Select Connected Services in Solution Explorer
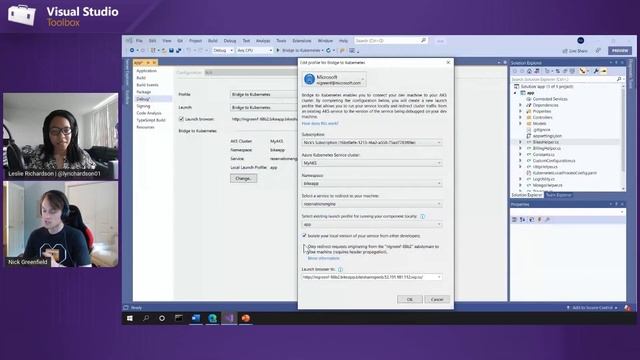This screenshot has height=360, width=640. (550, 99)
